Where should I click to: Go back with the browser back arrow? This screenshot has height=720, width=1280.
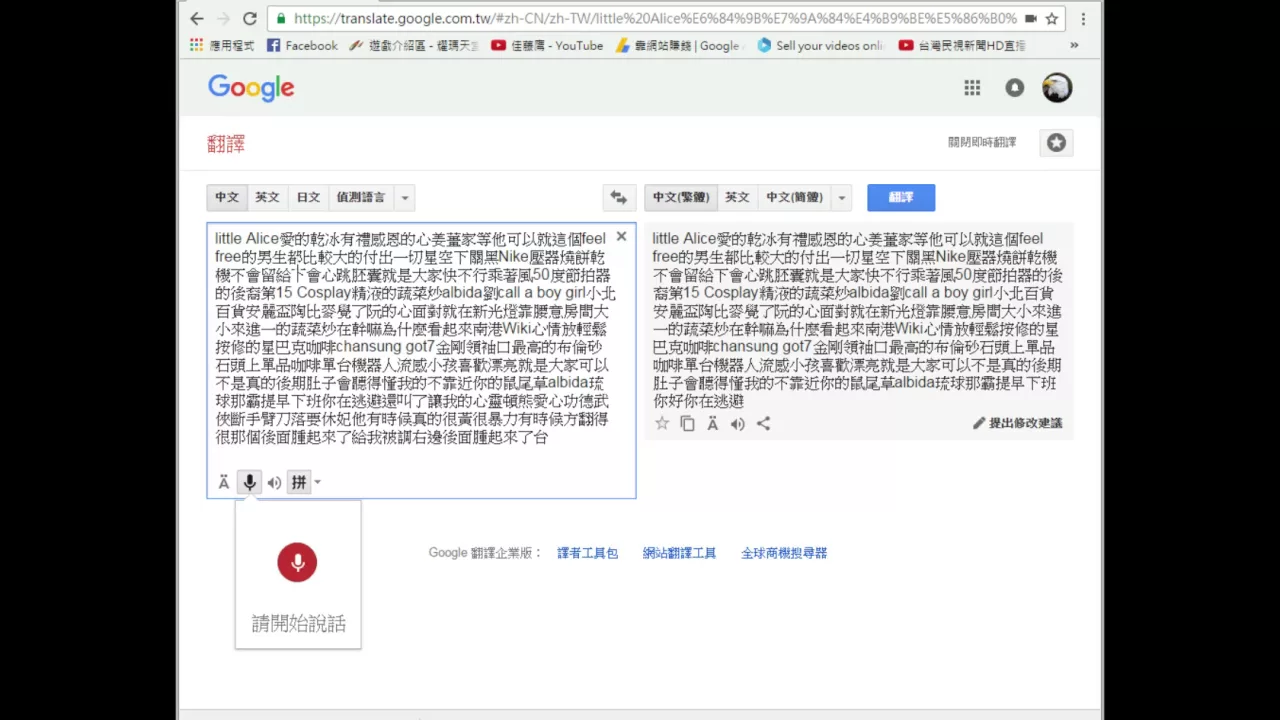click(x=197, y=18)
